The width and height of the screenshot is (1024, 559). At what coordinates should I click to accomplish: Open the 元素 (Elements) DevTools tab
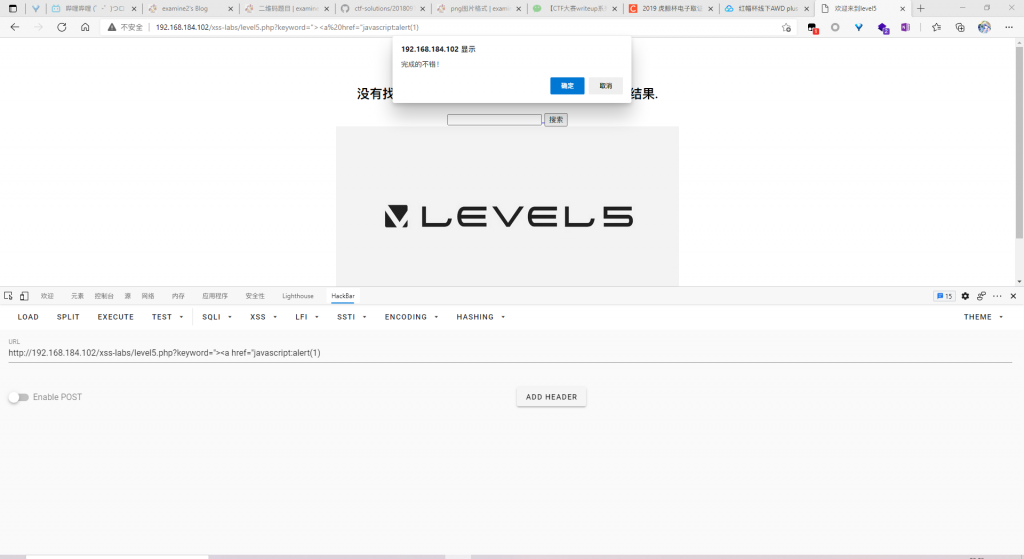pyautogui.click(x=77, y=296)
